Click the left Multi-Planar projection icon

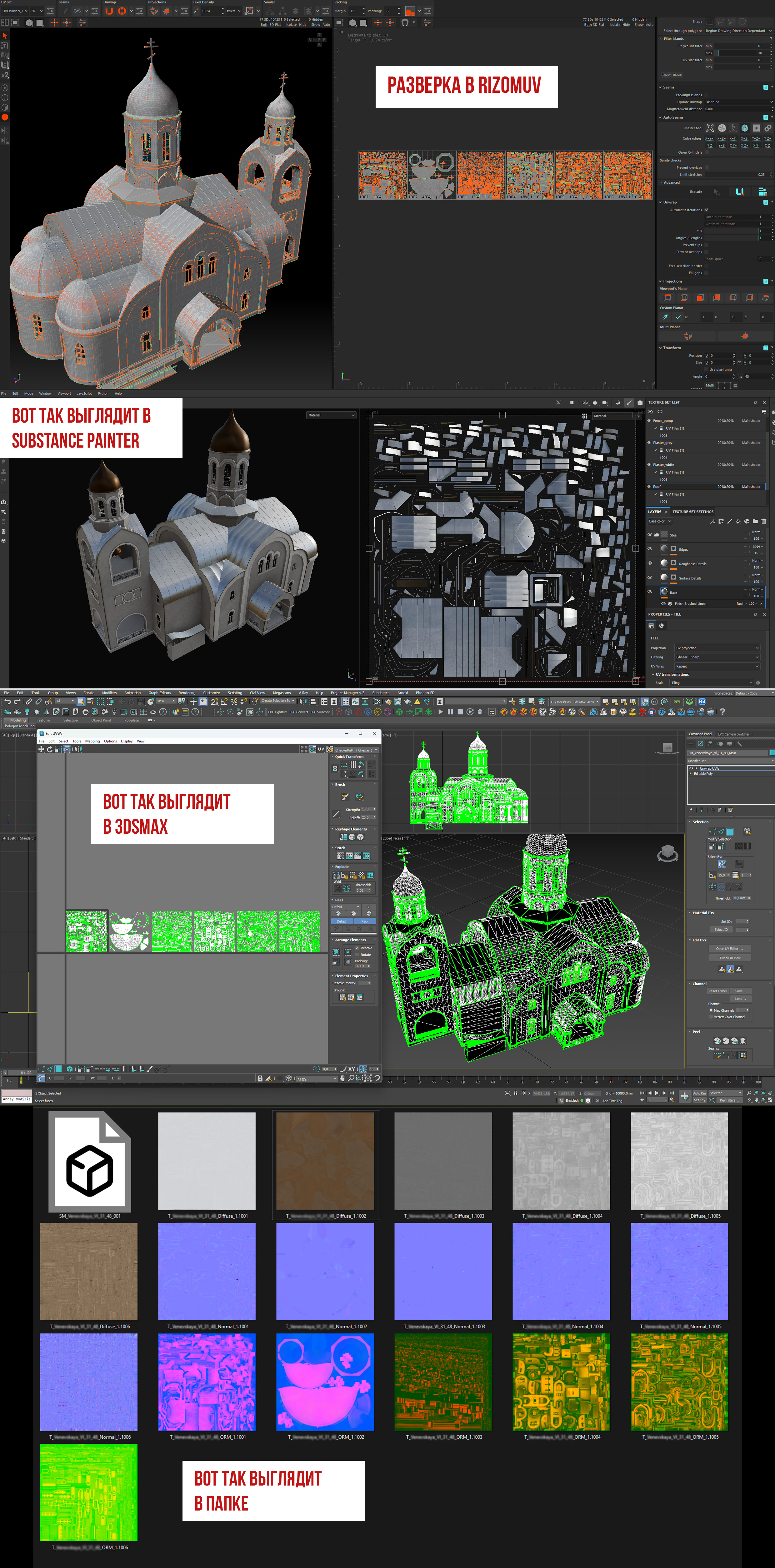(688, 336)
